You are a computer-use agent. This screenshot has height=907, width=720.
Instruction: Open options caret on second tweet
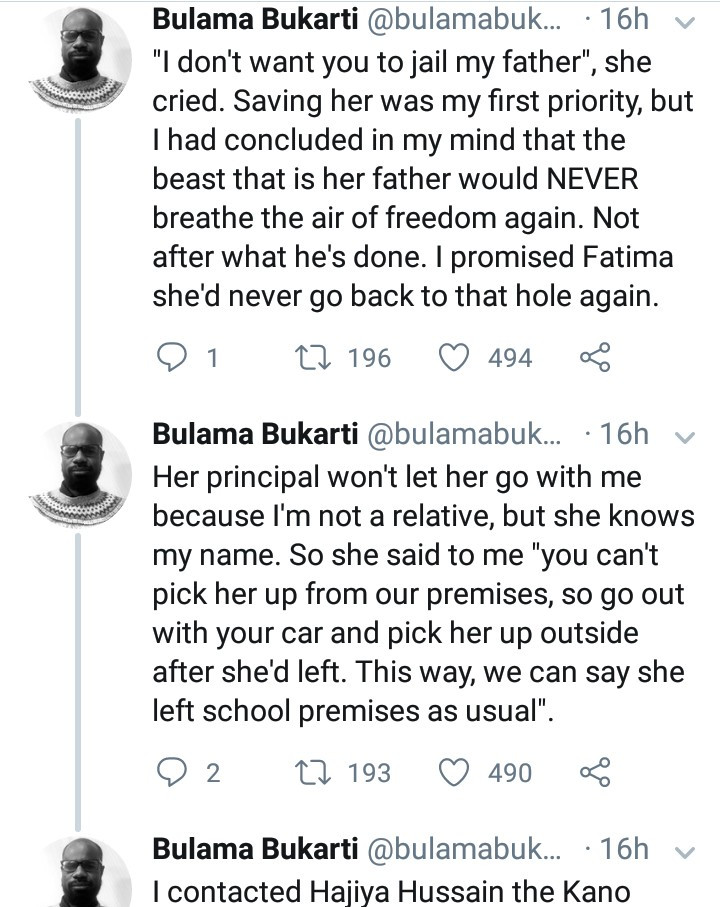(686, 437)
